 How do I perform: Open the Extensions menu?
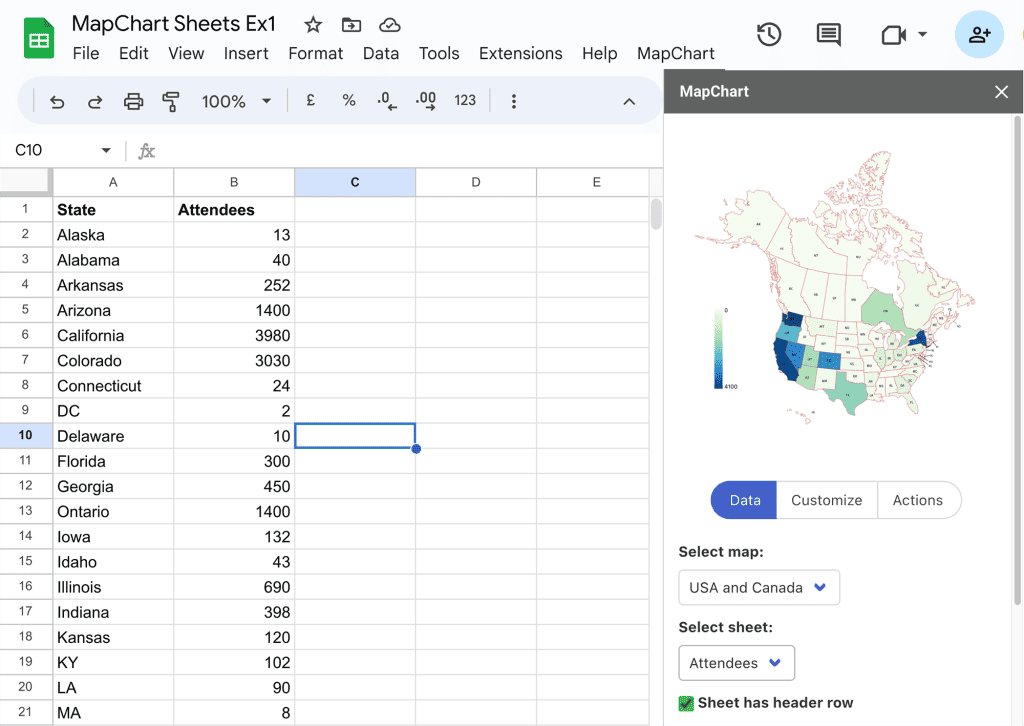point(520,54)
